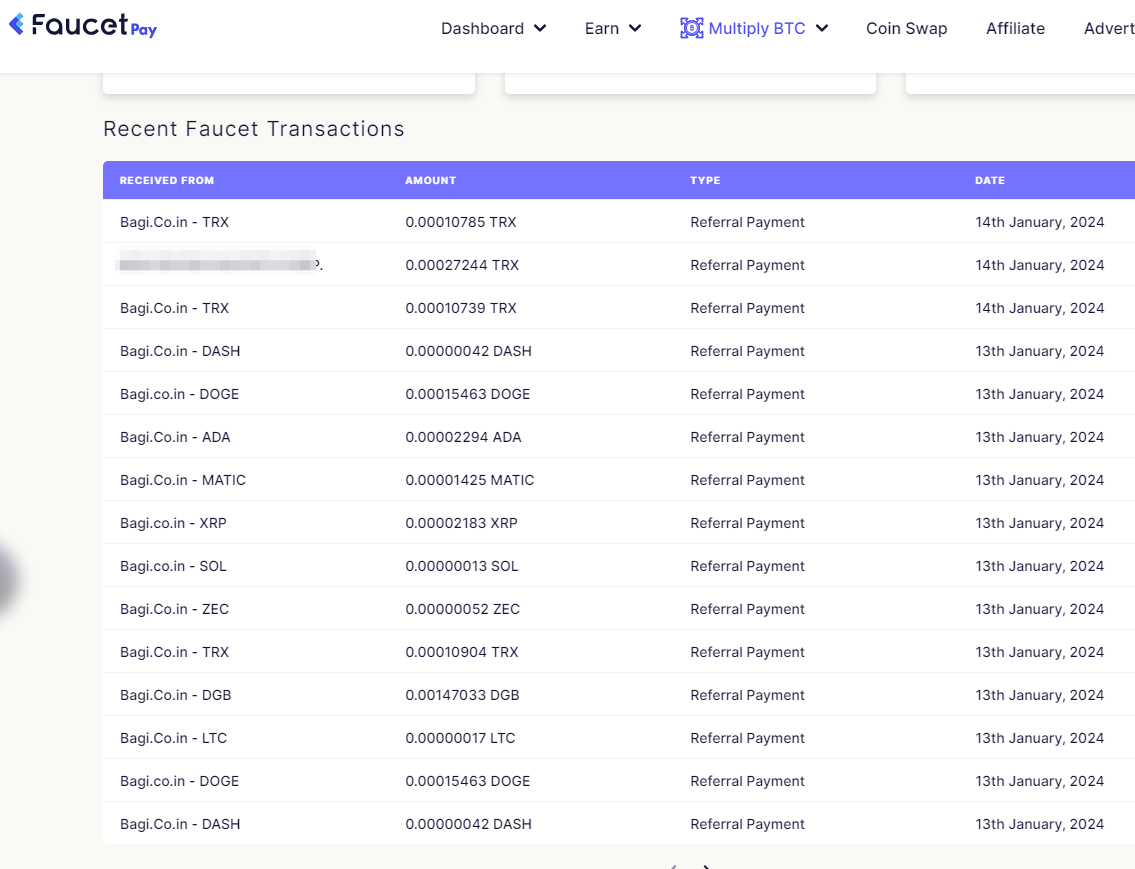Viewport: 1135px width, 869px height.
Task: Expand the Dashboard dropdown chevron
Action: (x=540, y=28)
